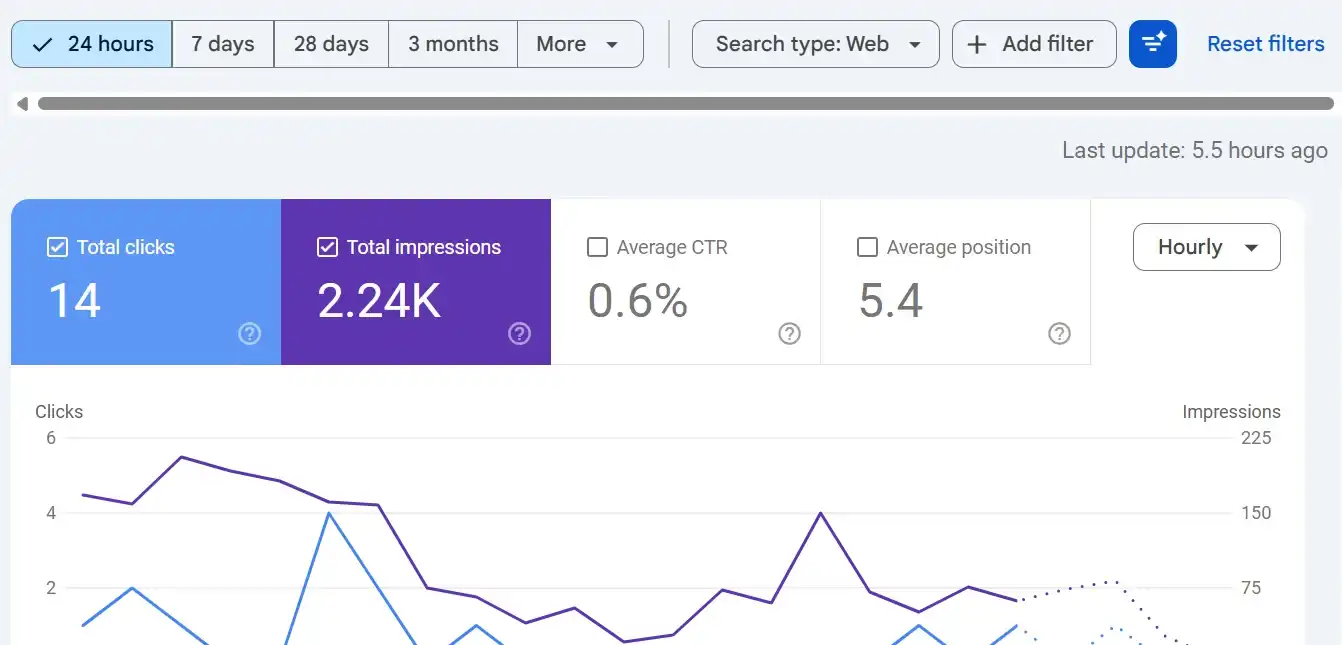Click the plus icon in Add filter
This screenshot has width=1342, height=645.
979,44
